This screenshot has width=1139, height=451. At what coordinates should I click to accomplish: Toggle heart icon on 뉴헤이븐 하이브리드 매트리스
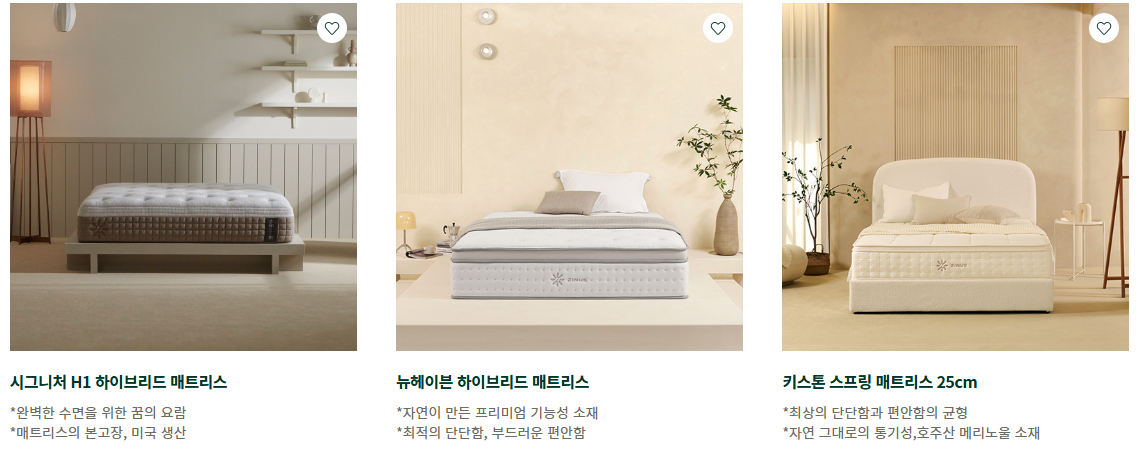718,28
